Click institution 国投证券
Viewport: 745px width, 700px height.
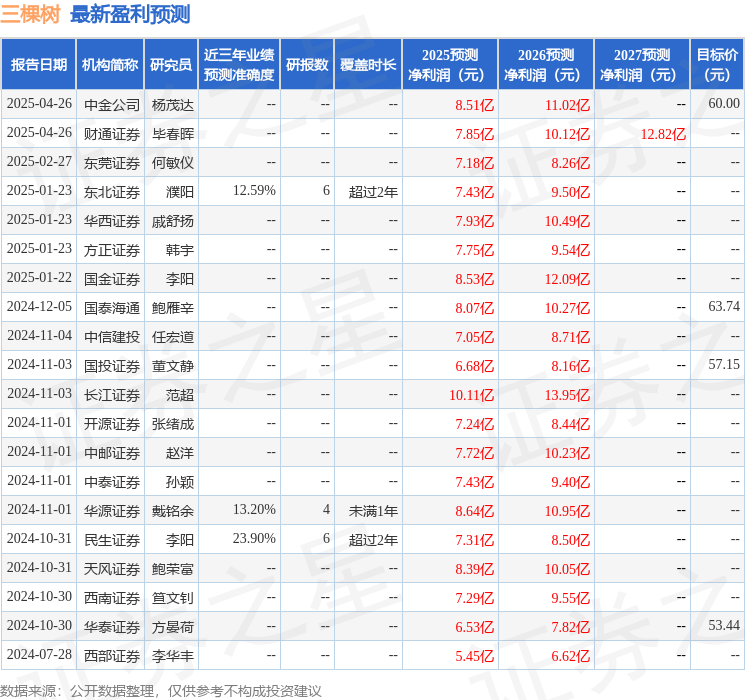coord(112,366)
